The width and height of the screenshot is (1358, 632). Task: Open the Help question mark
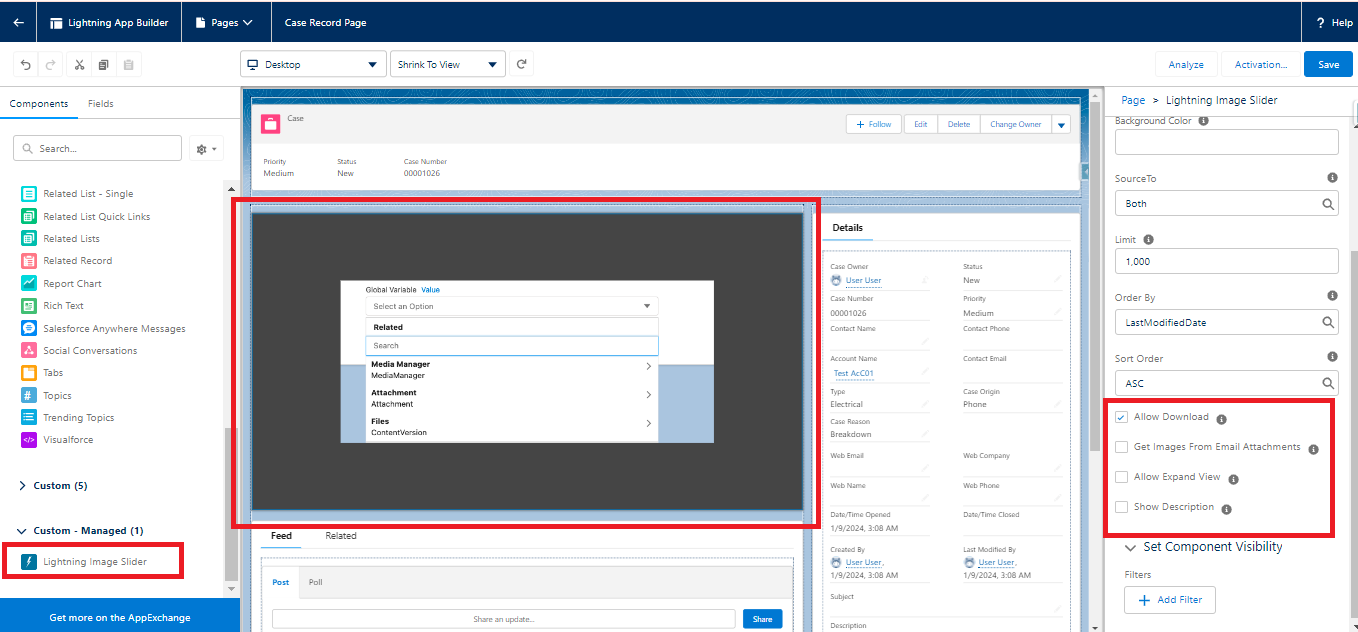pyautogui.click(x=1320, y=22)
